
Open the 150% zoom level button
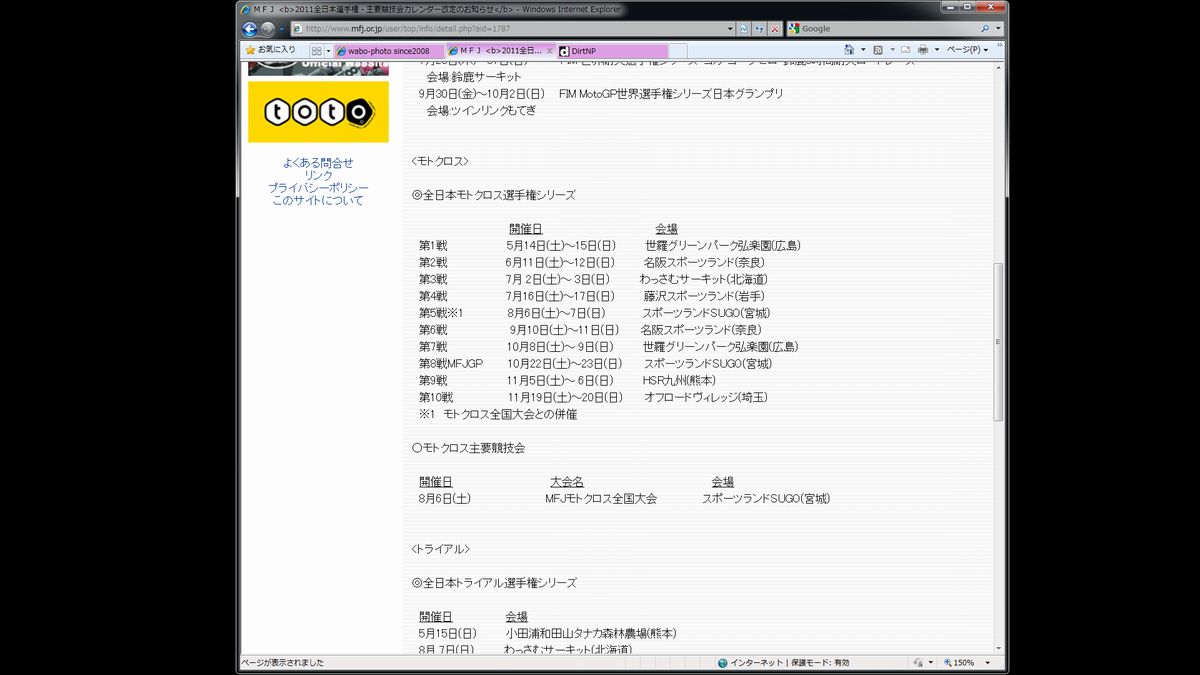960,662
